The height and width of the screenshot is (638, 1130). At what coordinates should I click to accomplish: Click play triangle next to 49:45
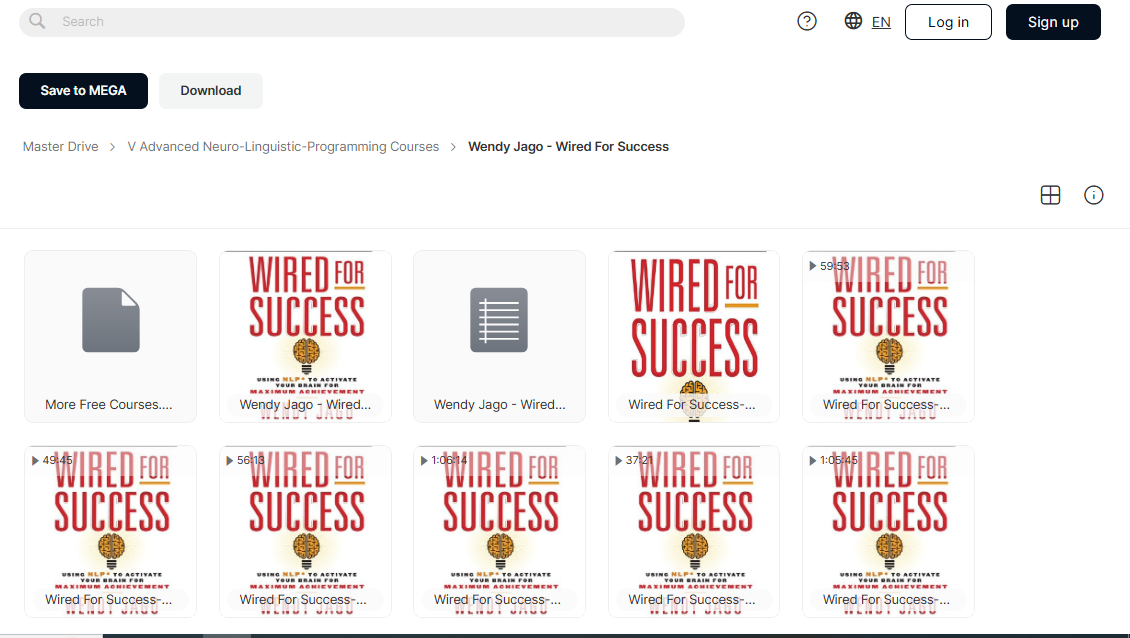pos(35,461)
